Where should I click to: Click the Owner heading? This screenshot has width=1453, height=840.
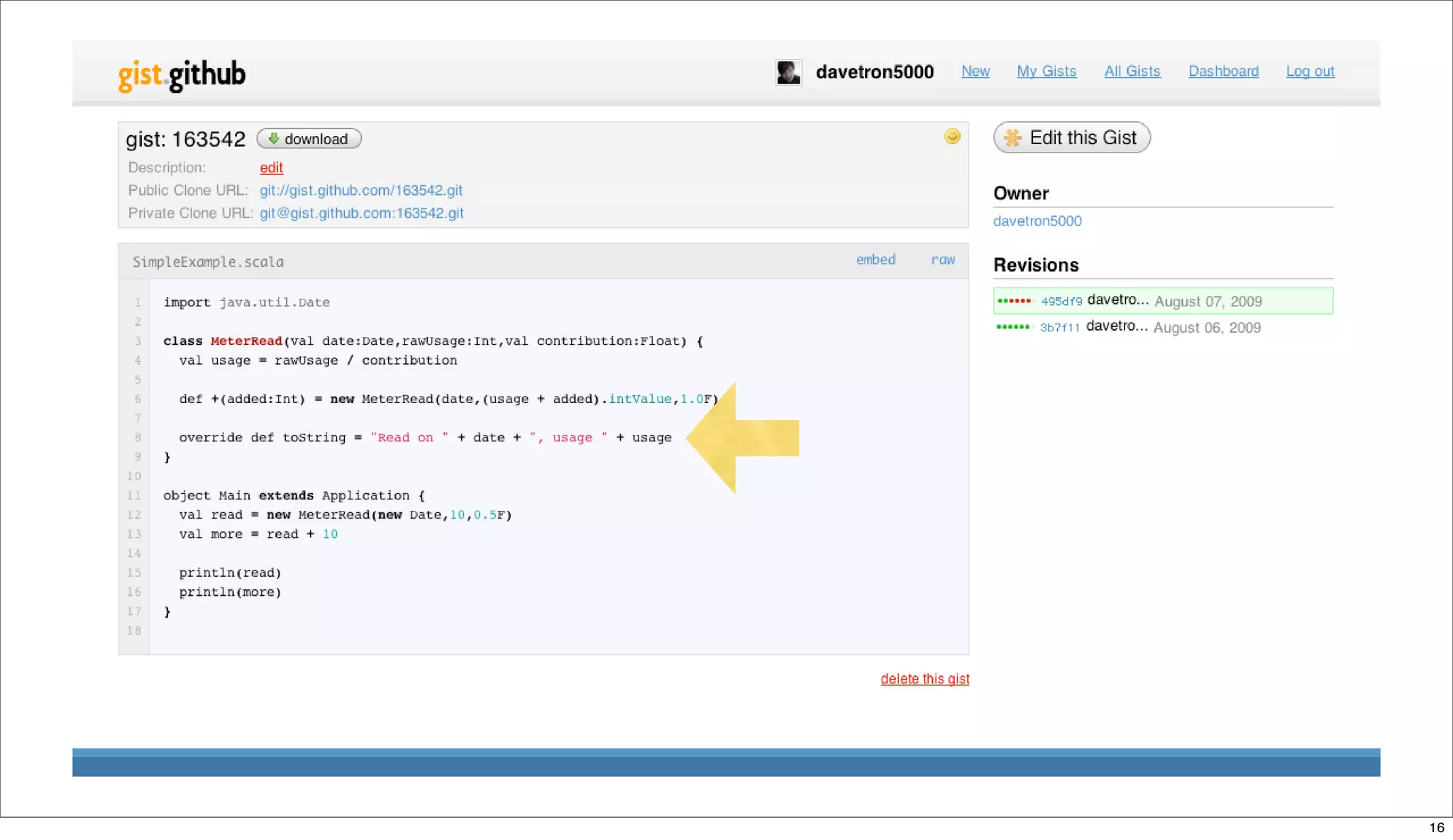click(1021, 194)
